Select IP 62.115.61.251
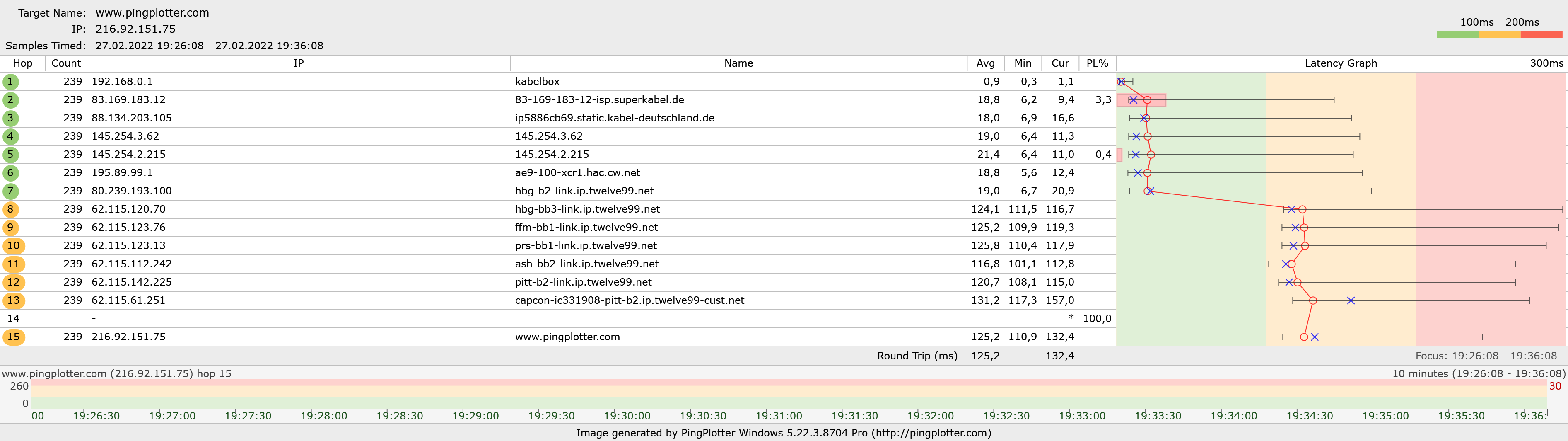1568x441 pixels. pos(128,301)
